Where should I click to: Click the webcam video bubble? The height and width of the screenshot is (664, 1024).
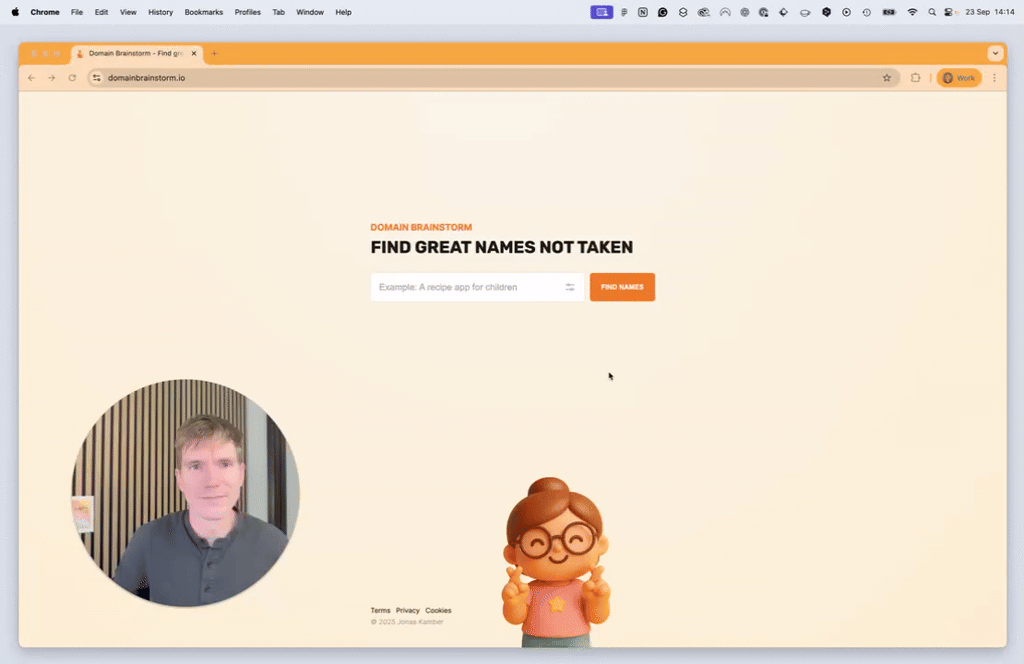[185, 493]
